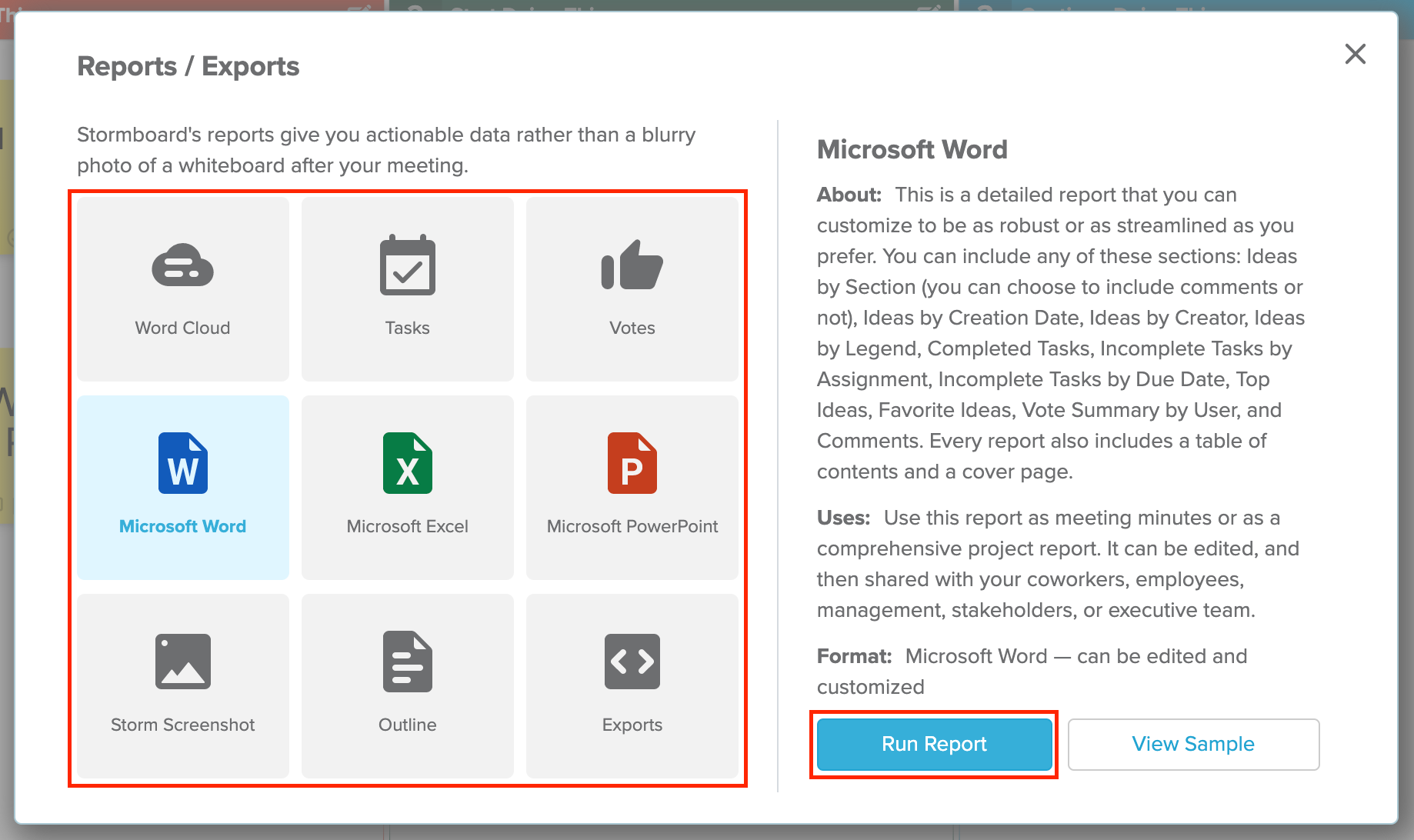Click the Microsoft Word details heading
The image size is (1414, 840).
click(x=912, y=149)
